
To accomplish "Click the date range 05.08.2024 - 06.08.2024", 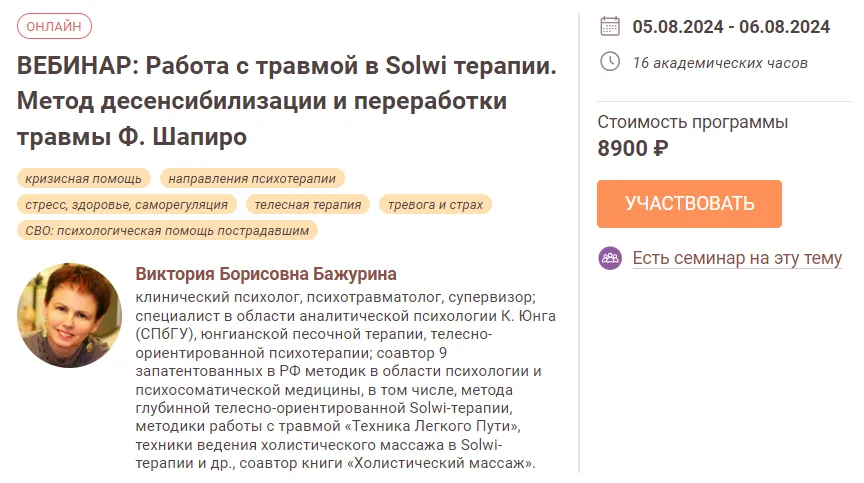I will click(731, 27).
